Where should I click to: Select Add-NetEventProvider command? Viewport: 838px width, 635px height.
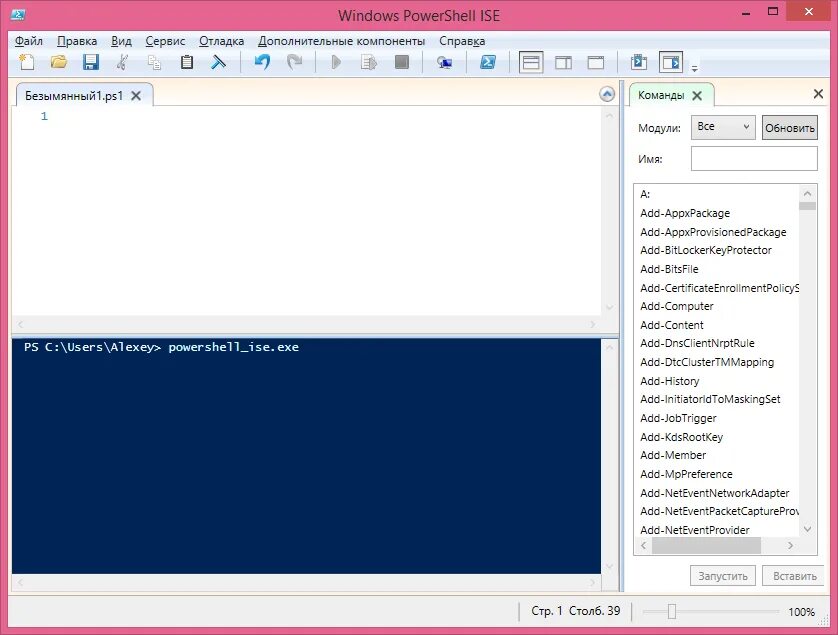point(695,530)
